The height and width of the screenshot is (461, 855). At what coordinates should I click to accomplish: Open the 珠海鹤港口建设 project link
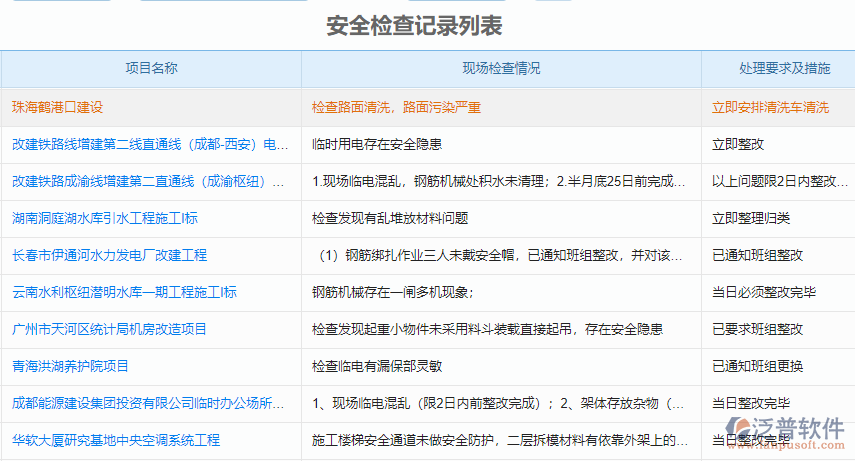tap(58, 107)
